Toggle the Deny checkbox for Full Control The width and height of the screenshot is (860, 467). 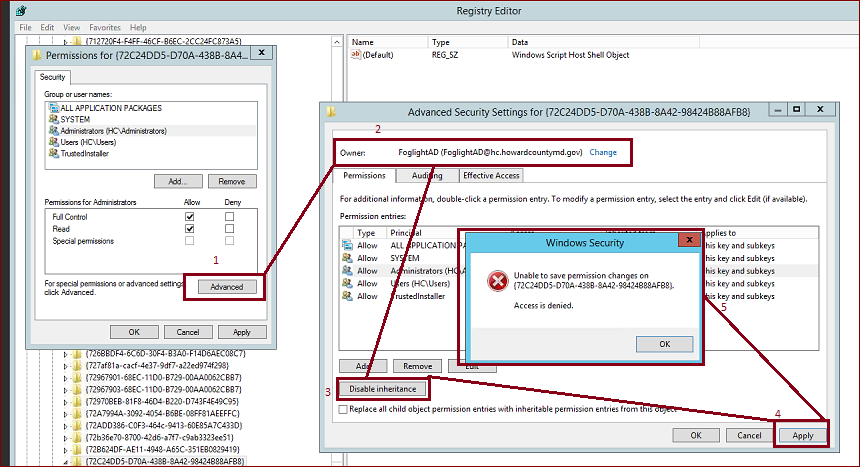tap(229, 217)
